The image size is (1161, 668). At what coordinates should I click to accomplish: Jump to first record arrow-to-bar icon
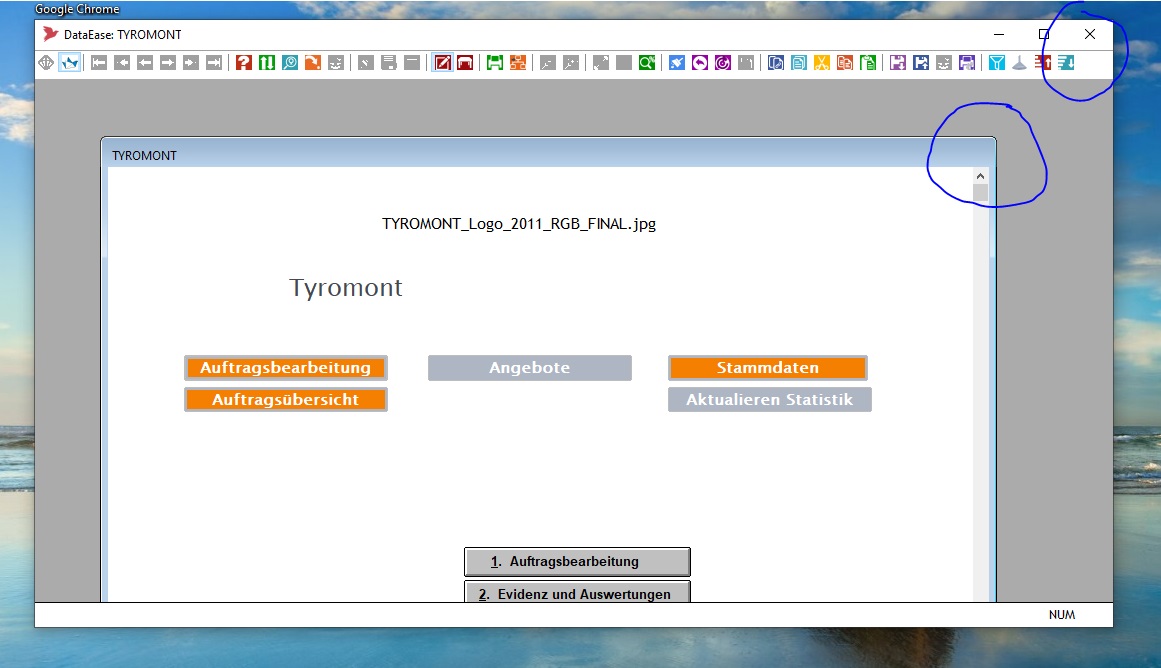pos(99,63)
